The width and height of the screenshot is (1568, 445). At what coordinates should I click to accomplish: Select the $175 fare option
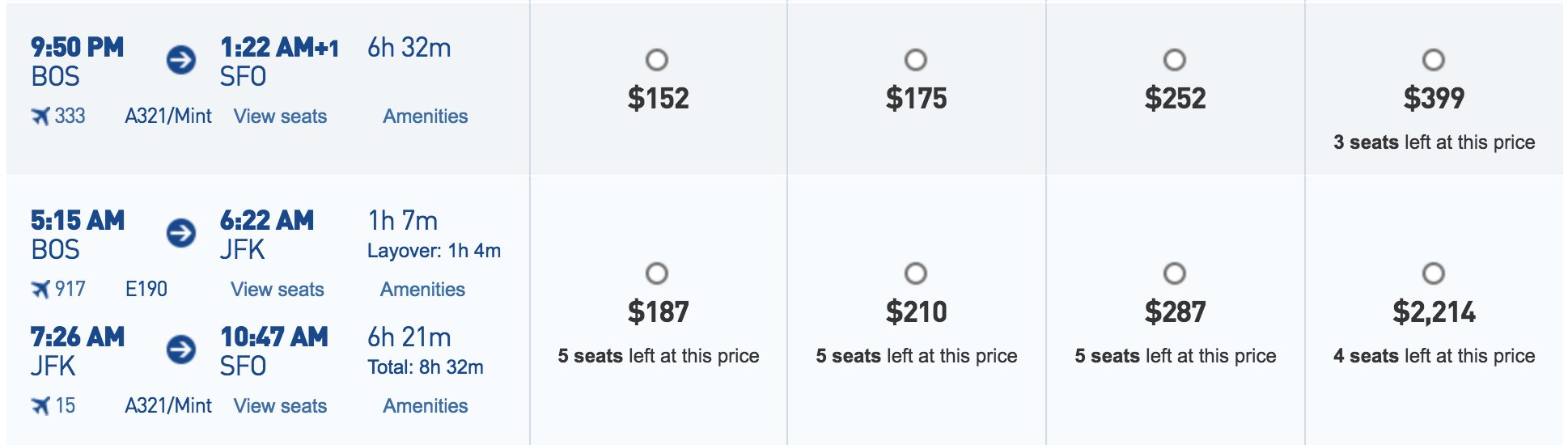click(916, 60)
